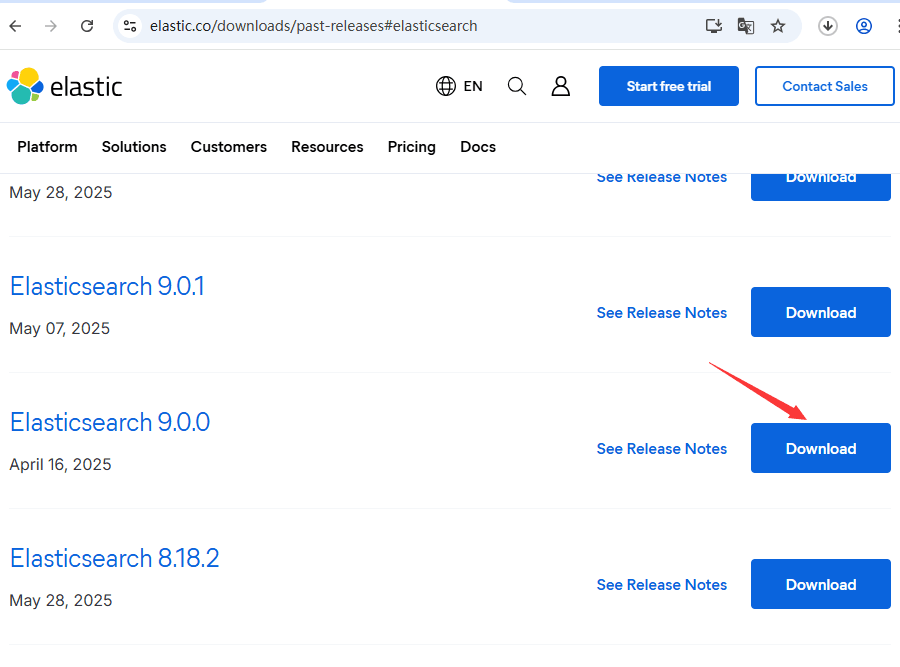Click the install app icon in address bar
Viewport: 900px width, 667px height.
(713, 26)
